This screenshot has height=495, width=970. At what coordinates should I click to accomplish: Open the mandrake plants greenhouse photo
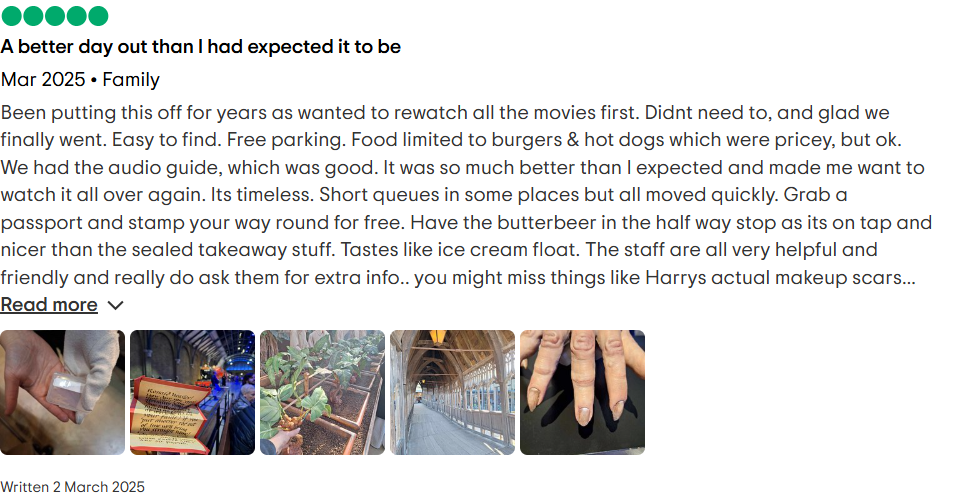point(322,392)
